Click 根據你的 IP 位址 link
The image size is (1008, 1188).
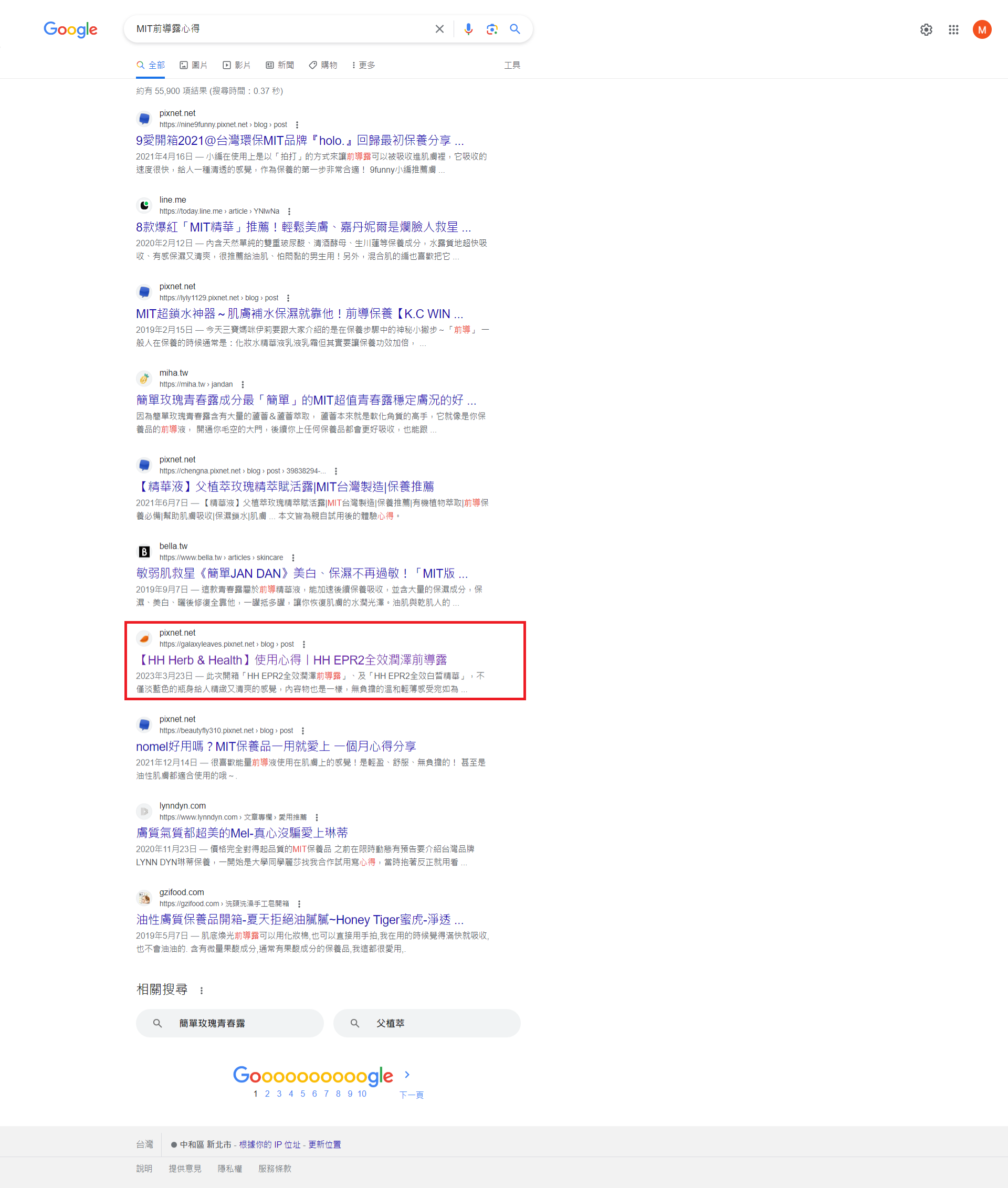click(270, 1144)
